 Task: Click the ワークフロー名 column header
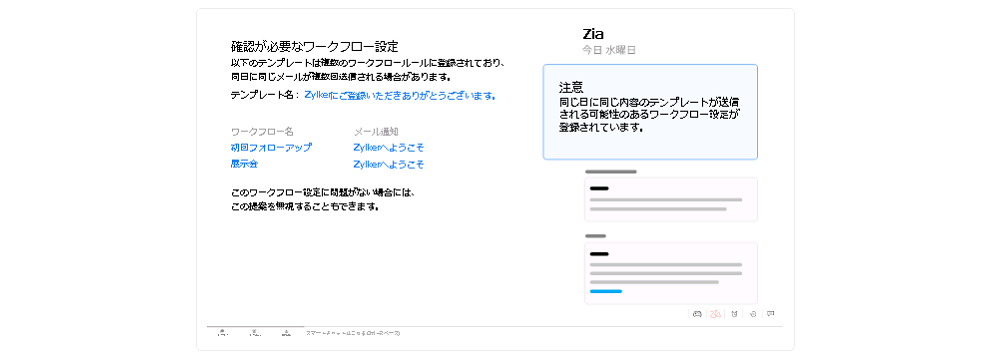(x=262, y=131)
